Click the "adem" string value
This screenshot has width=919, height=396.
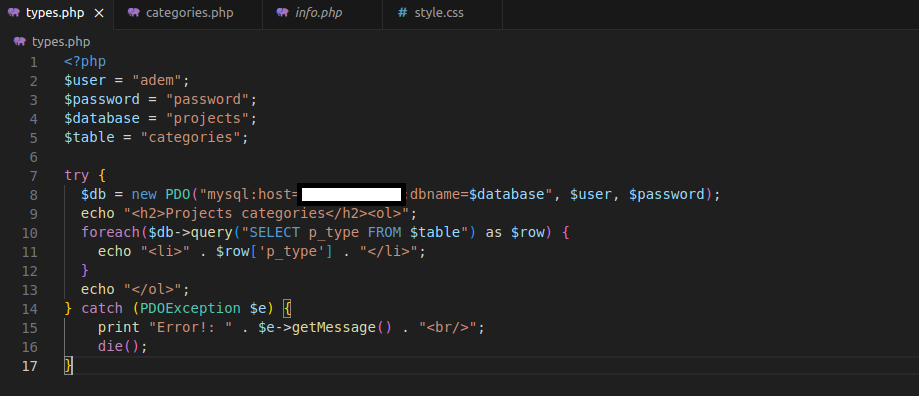click(x=157, y=80)
